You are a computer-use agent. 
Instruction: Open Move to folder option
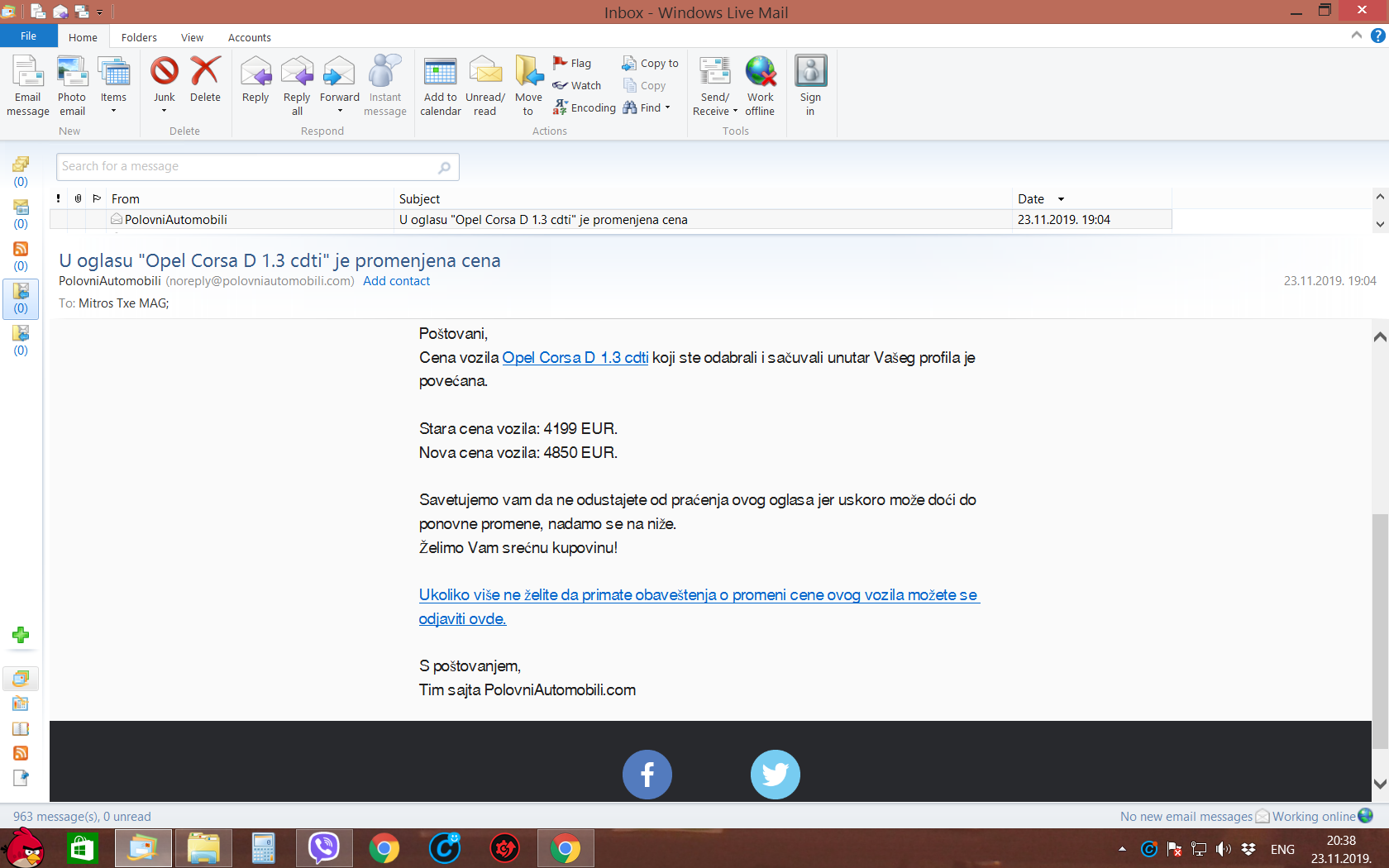tap(528, 86)
